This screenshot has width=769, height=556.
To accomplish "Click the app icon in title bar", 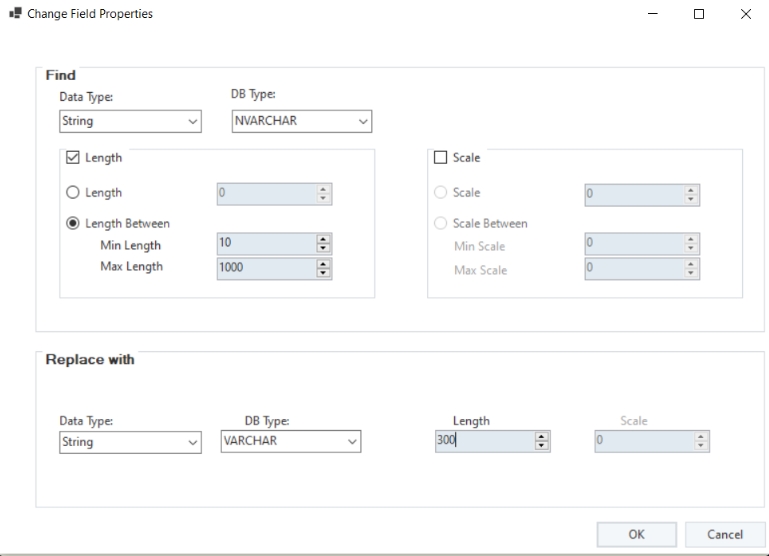I will click(x=15, y=14).
